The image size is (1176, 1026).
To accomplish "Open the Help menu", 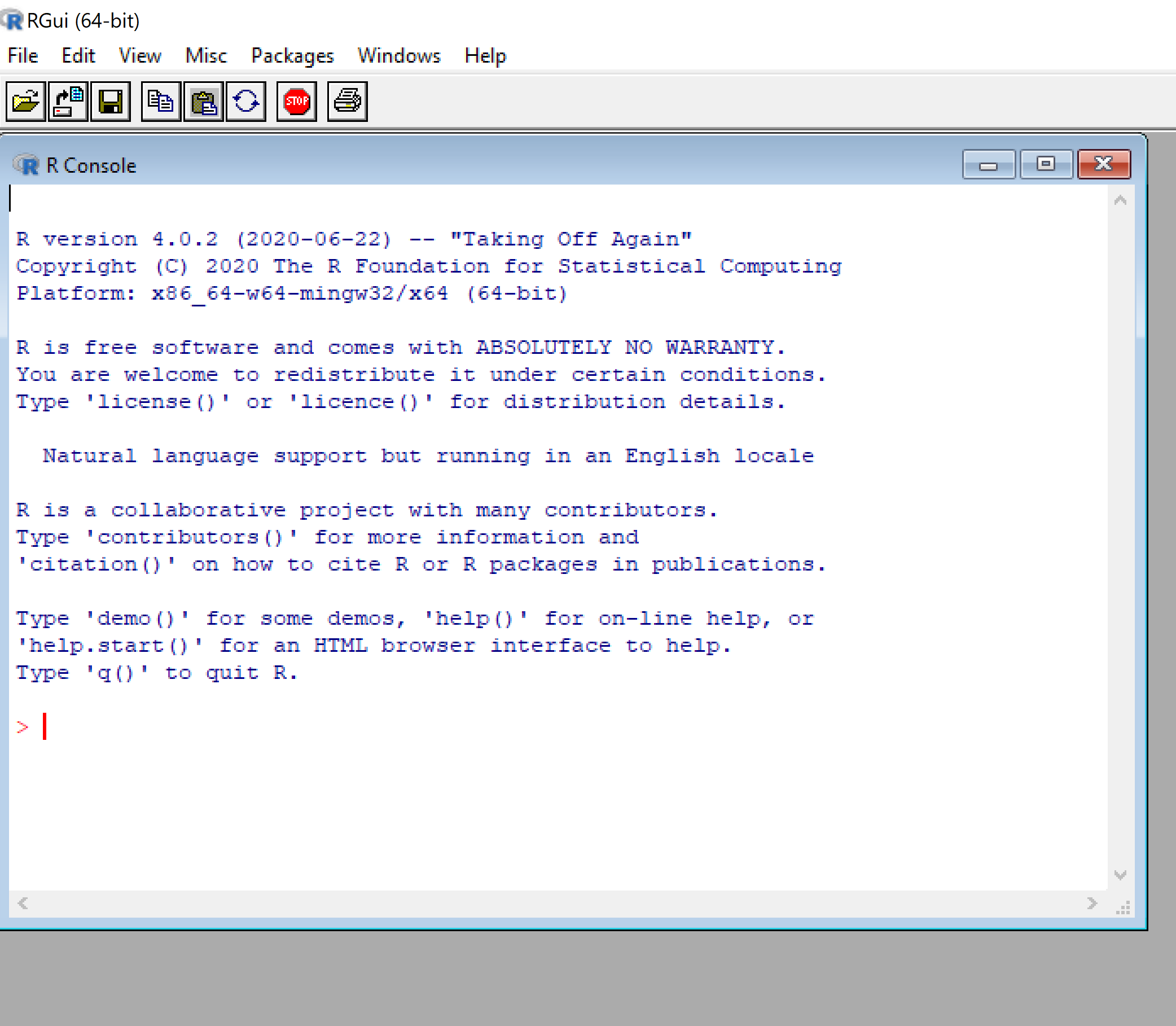I will click(x=485, y=55).
